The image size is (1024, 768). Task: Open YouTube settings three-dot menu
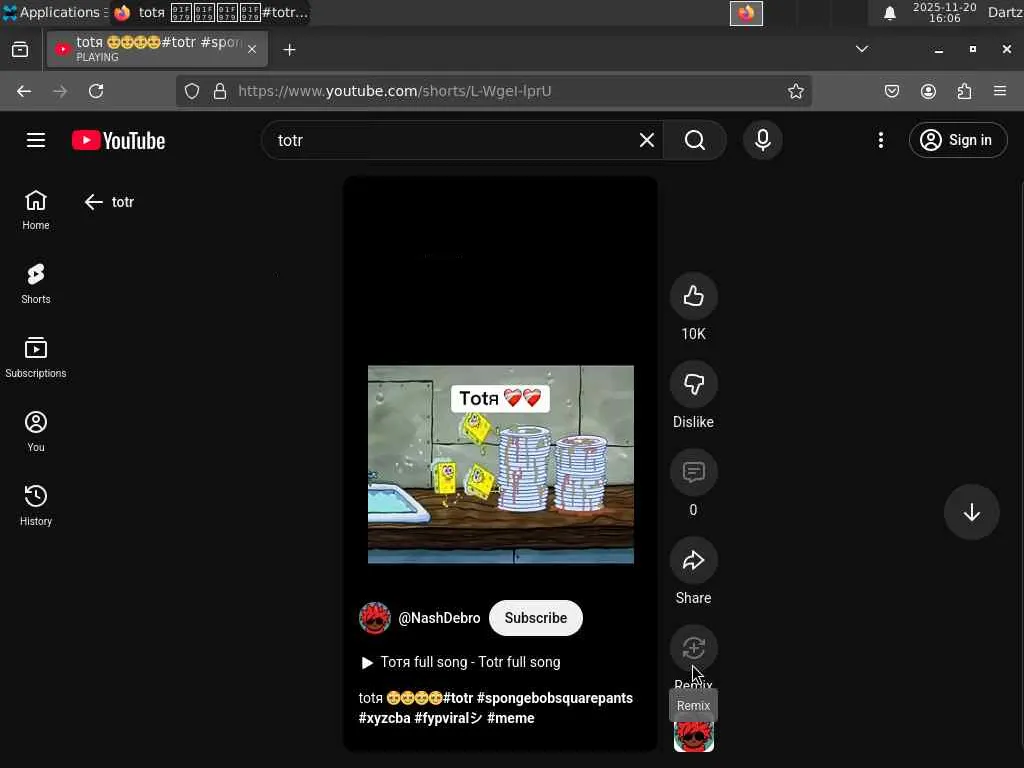[880, 140]
